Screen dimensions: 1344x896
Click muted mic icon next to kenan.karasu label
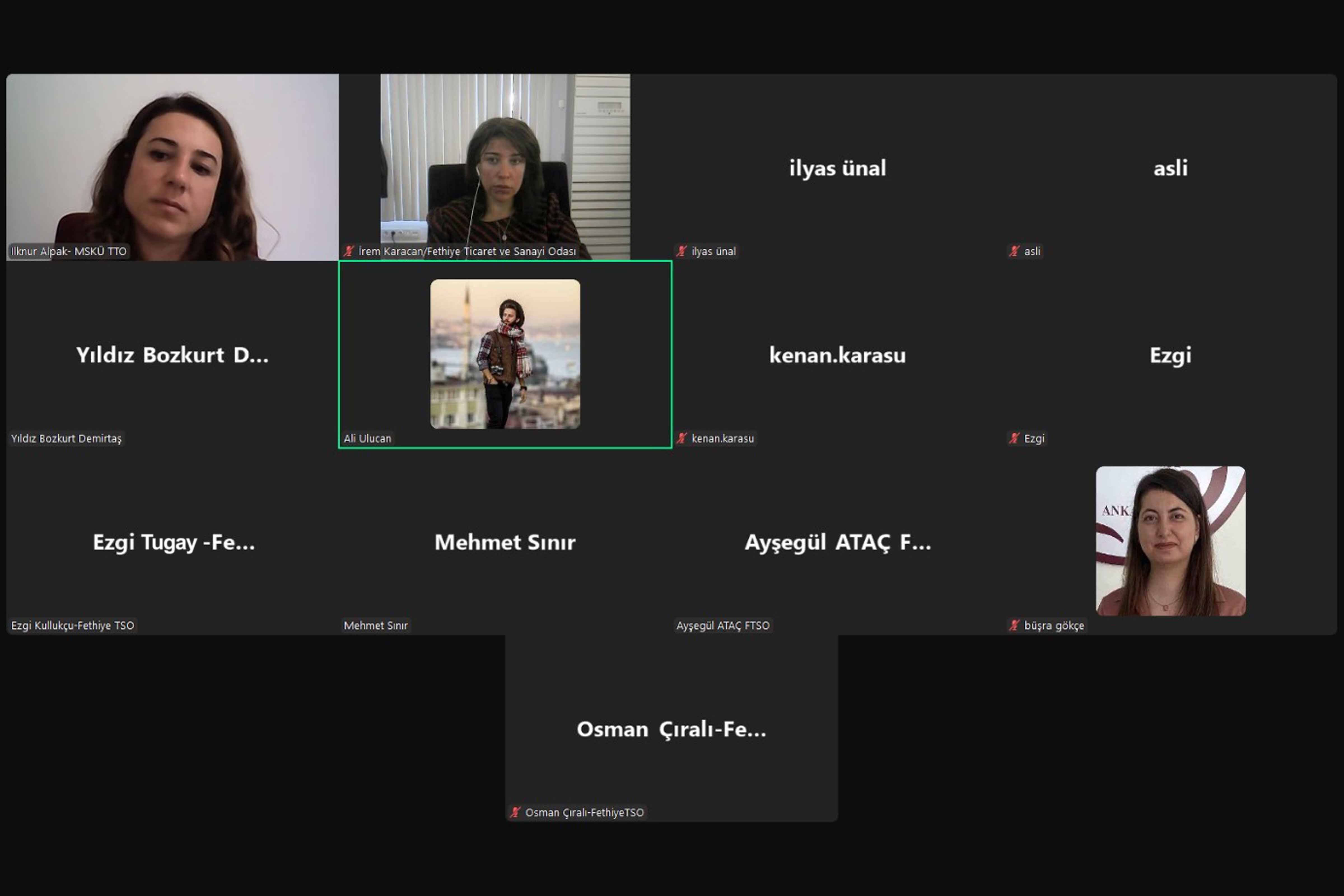click(x=681, y=438)
